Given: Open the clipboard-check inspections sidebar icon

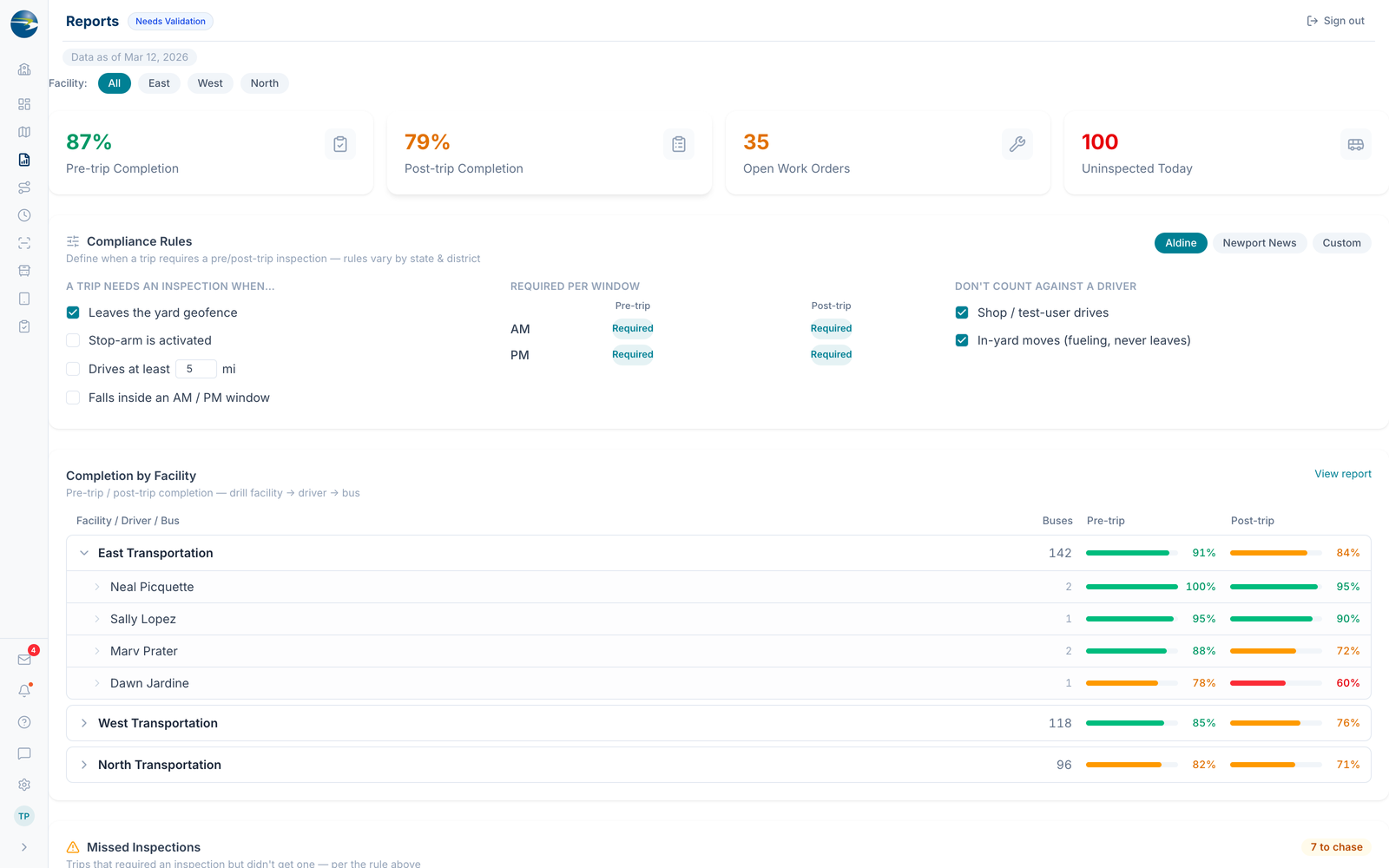Looking at the screenshot, I should click(x=24, y=326).
